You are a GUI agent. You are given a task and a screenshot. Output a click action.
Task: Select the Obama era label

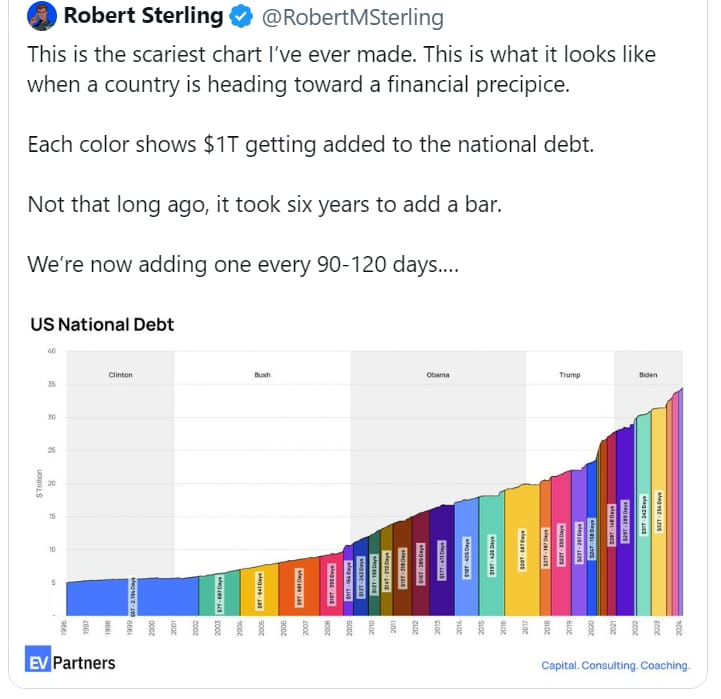point(438,375)
